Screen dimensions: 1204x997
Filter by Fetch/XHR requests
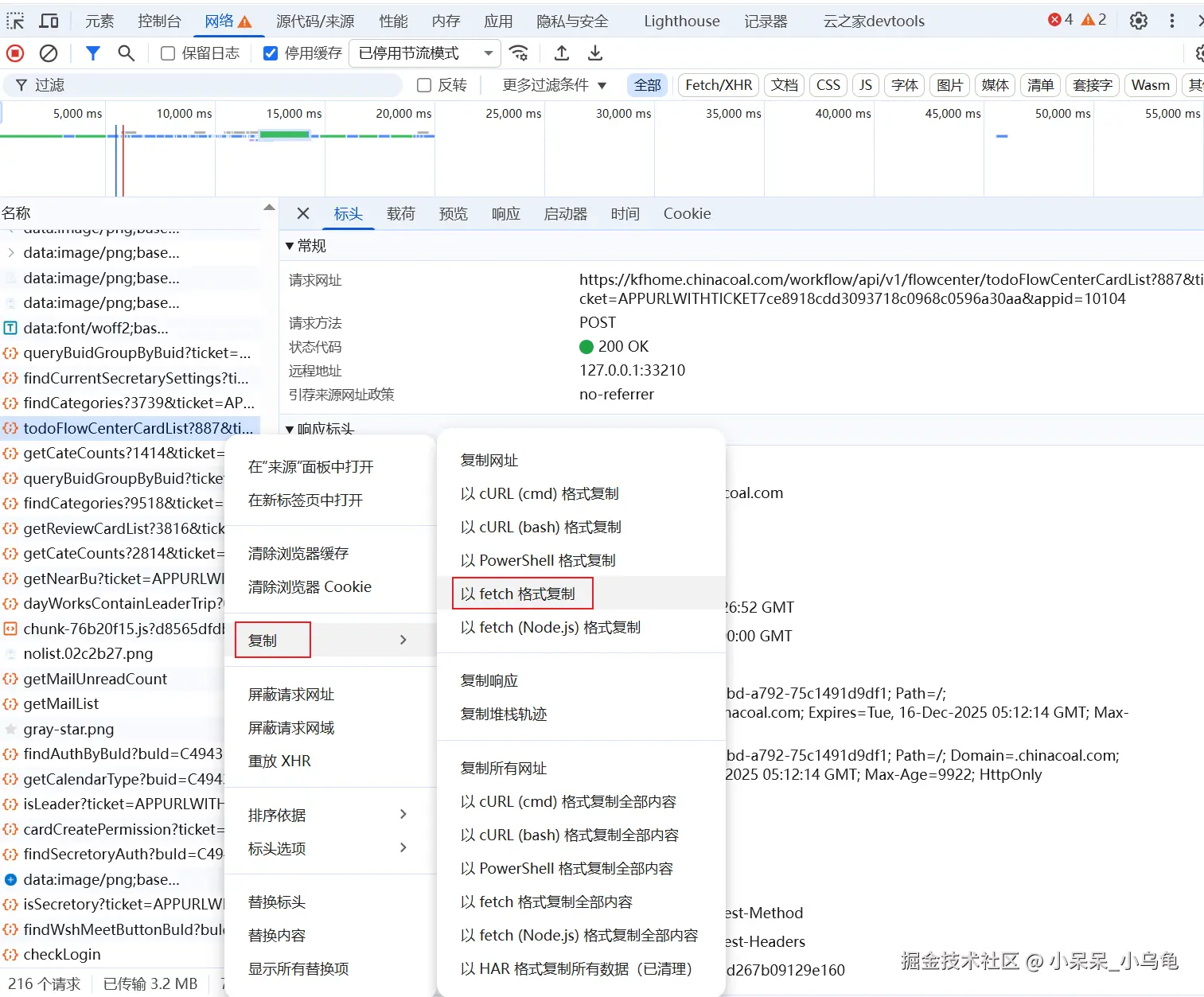tap(719, 85)
